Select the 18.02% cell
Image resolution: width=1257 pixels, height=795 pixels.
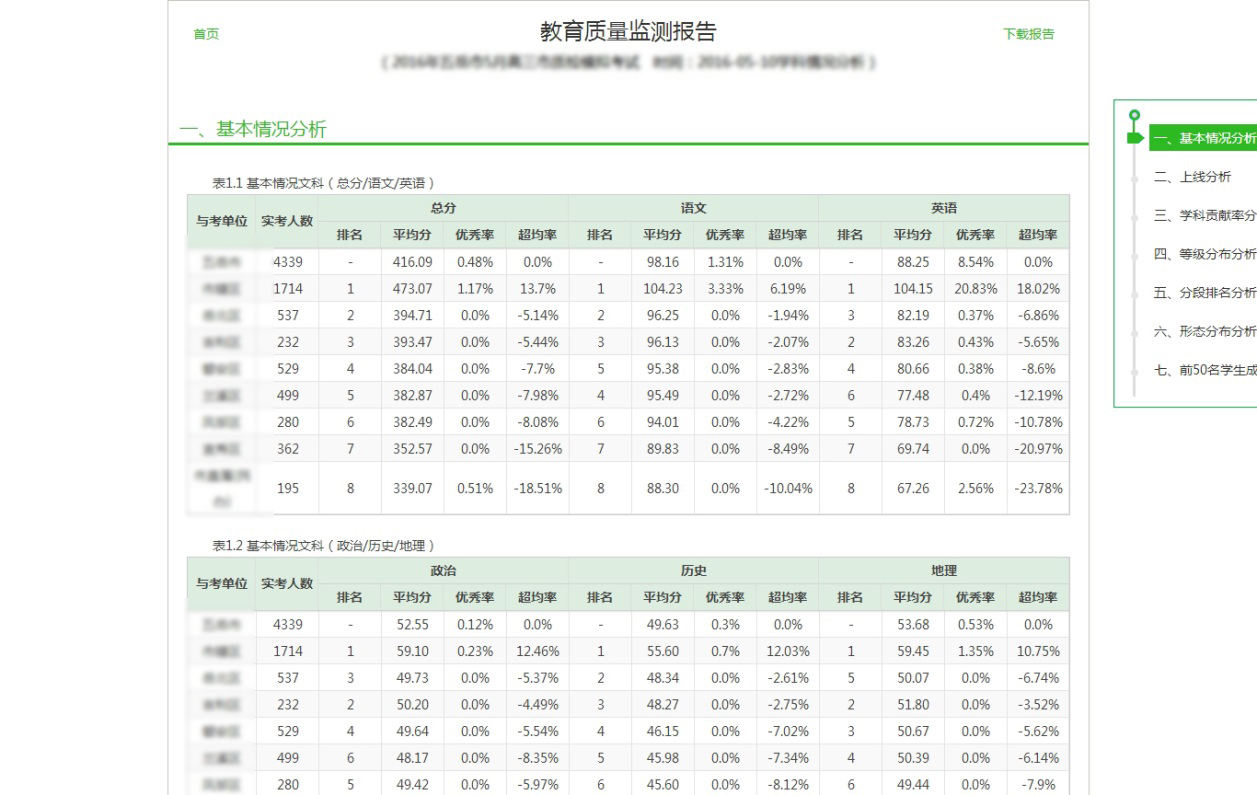(1038, 289)
